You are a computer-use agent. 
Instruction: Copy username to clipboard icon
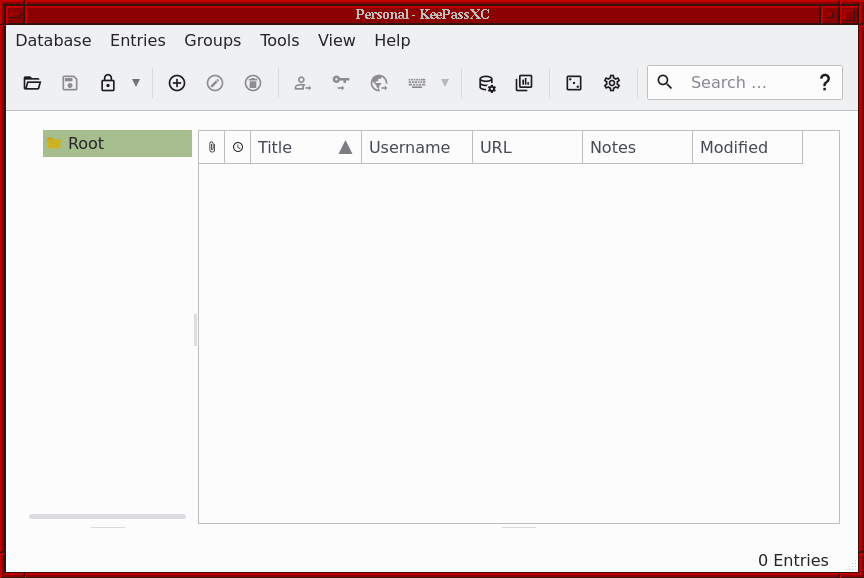point(303,83)
